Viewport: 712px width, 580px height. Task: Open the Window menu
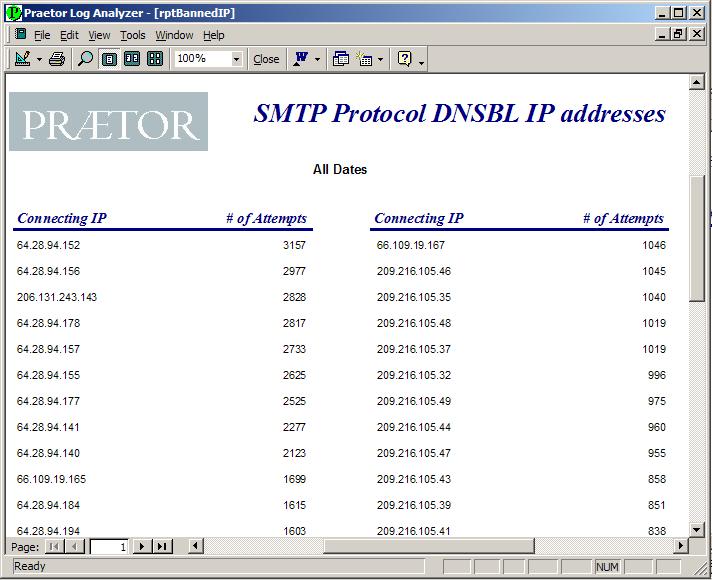(x=174, y=35)
